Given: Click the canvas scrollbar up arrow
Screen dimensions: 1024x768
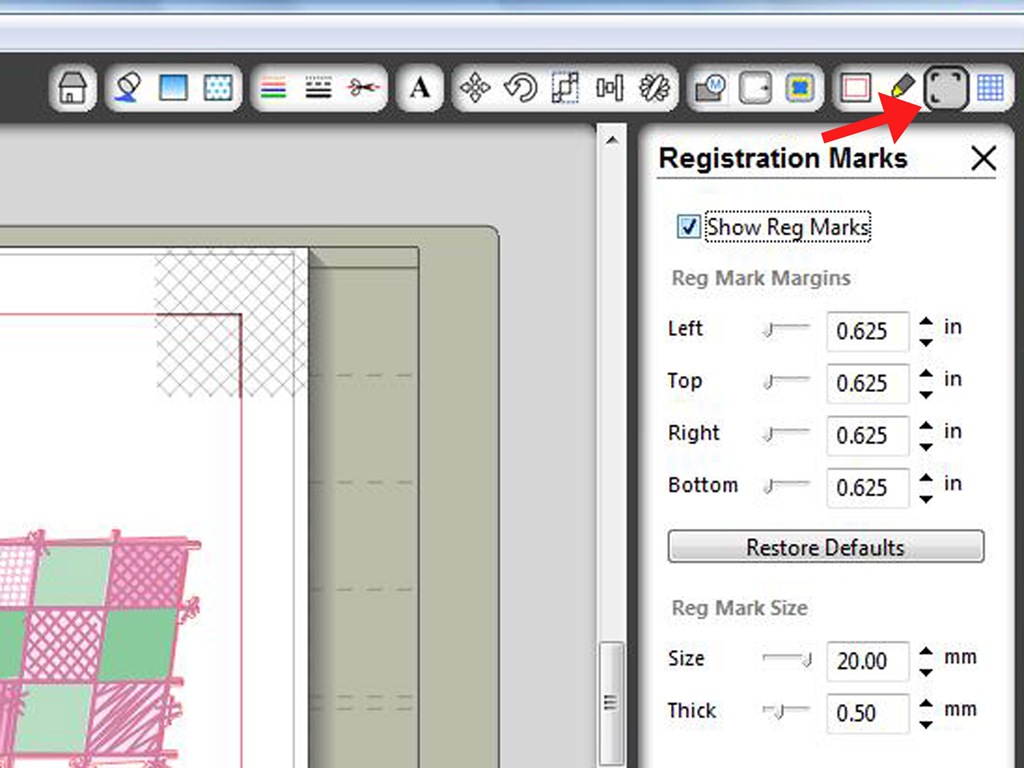Looking at the screenshot, I should point(611,140).
